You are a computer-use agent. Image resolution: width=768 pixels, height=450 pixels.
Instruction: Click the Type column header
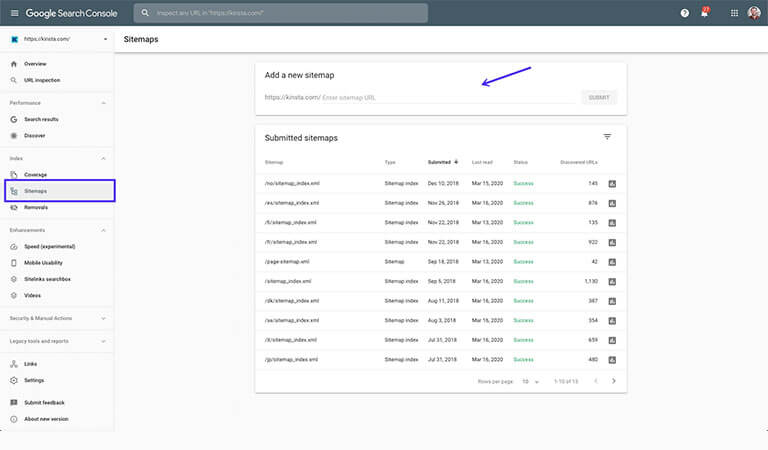coord(390,162)
